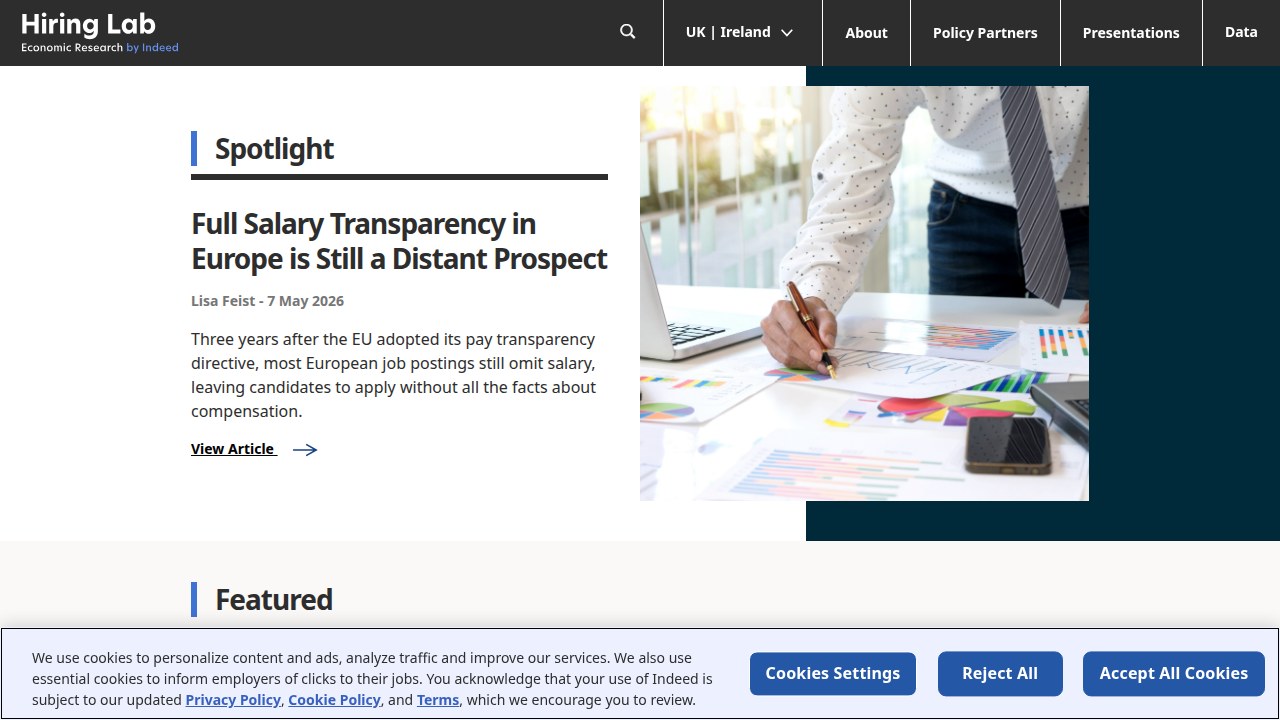Click the Accept All Cookies button

click(1174, 674)
